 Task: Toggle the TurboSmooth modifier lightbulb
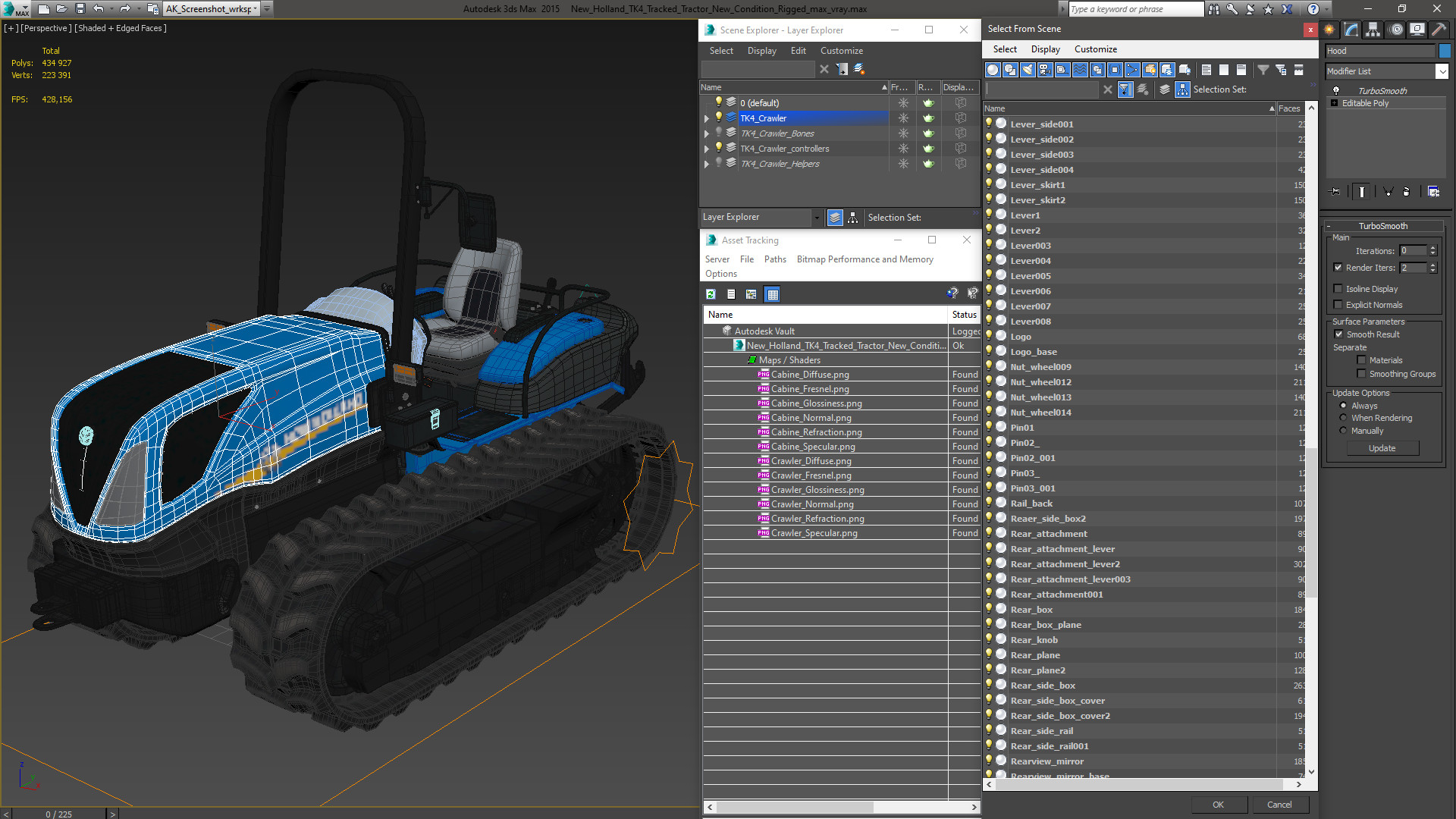pos(1336,90)
